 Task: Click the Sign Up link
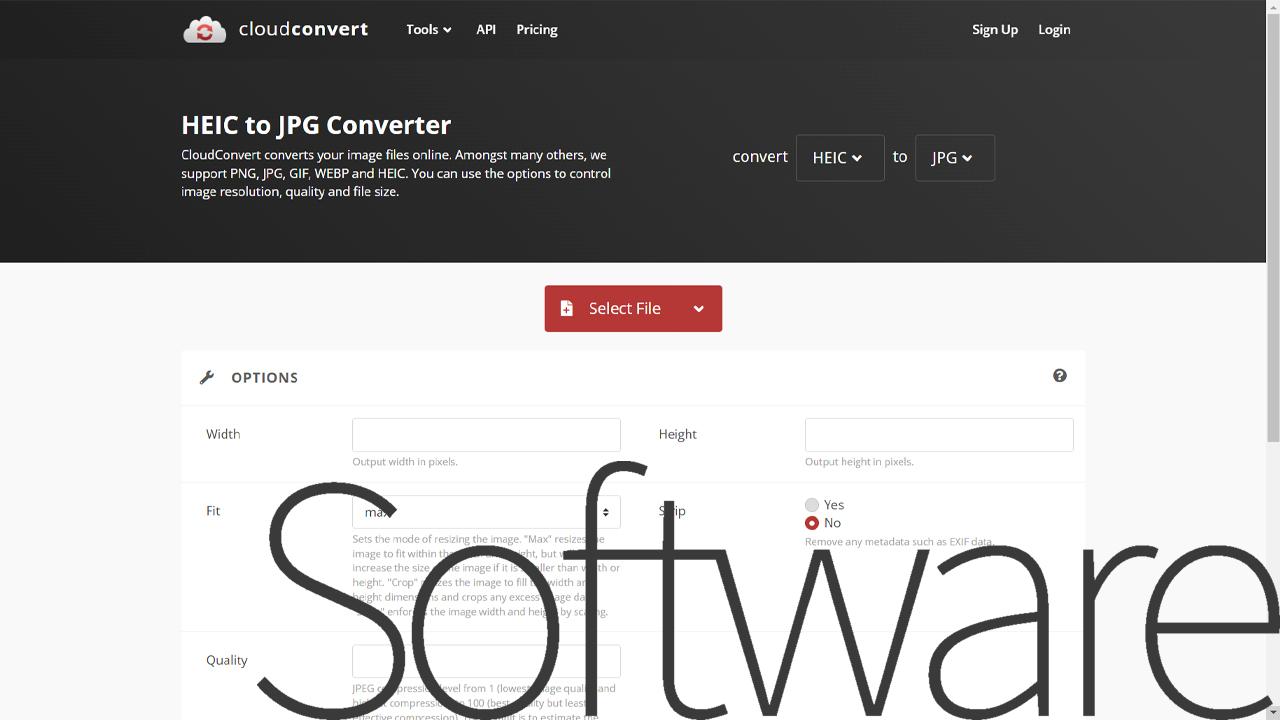click(995, 29)
